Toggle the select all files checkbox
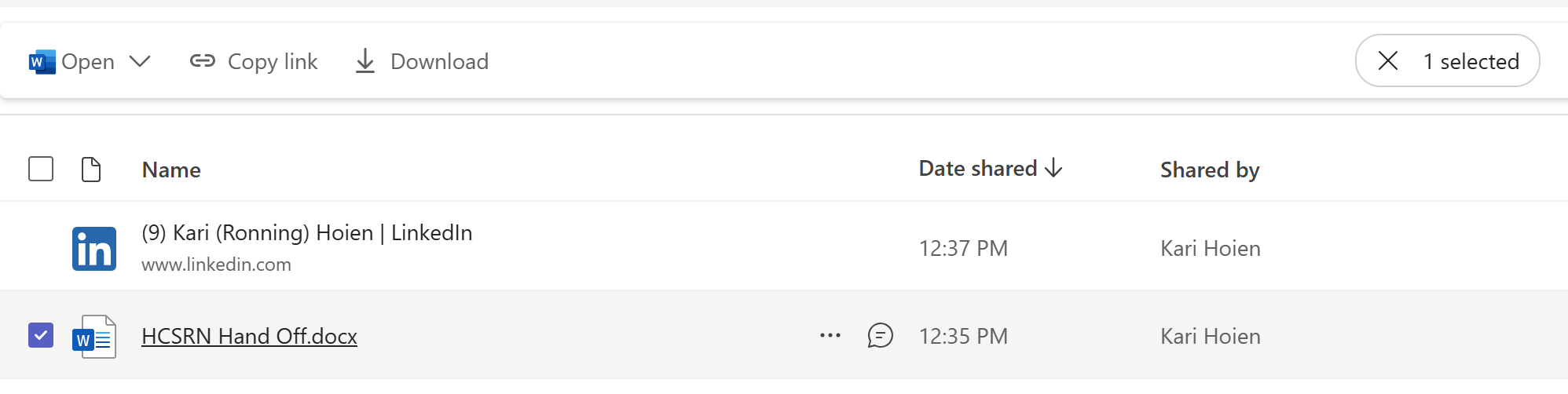Image resolution: width=1568 pixels, height=394 pixels. (x=41, y=169)
